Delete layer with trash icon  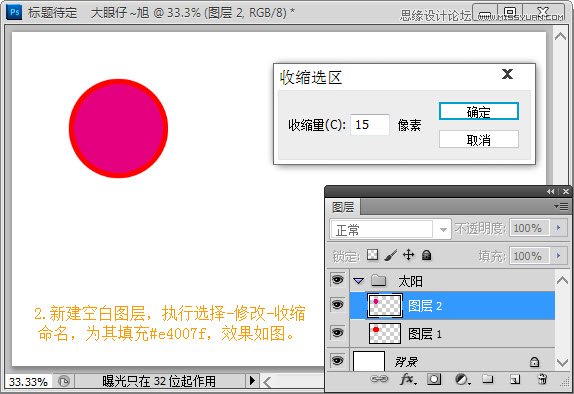542,379
